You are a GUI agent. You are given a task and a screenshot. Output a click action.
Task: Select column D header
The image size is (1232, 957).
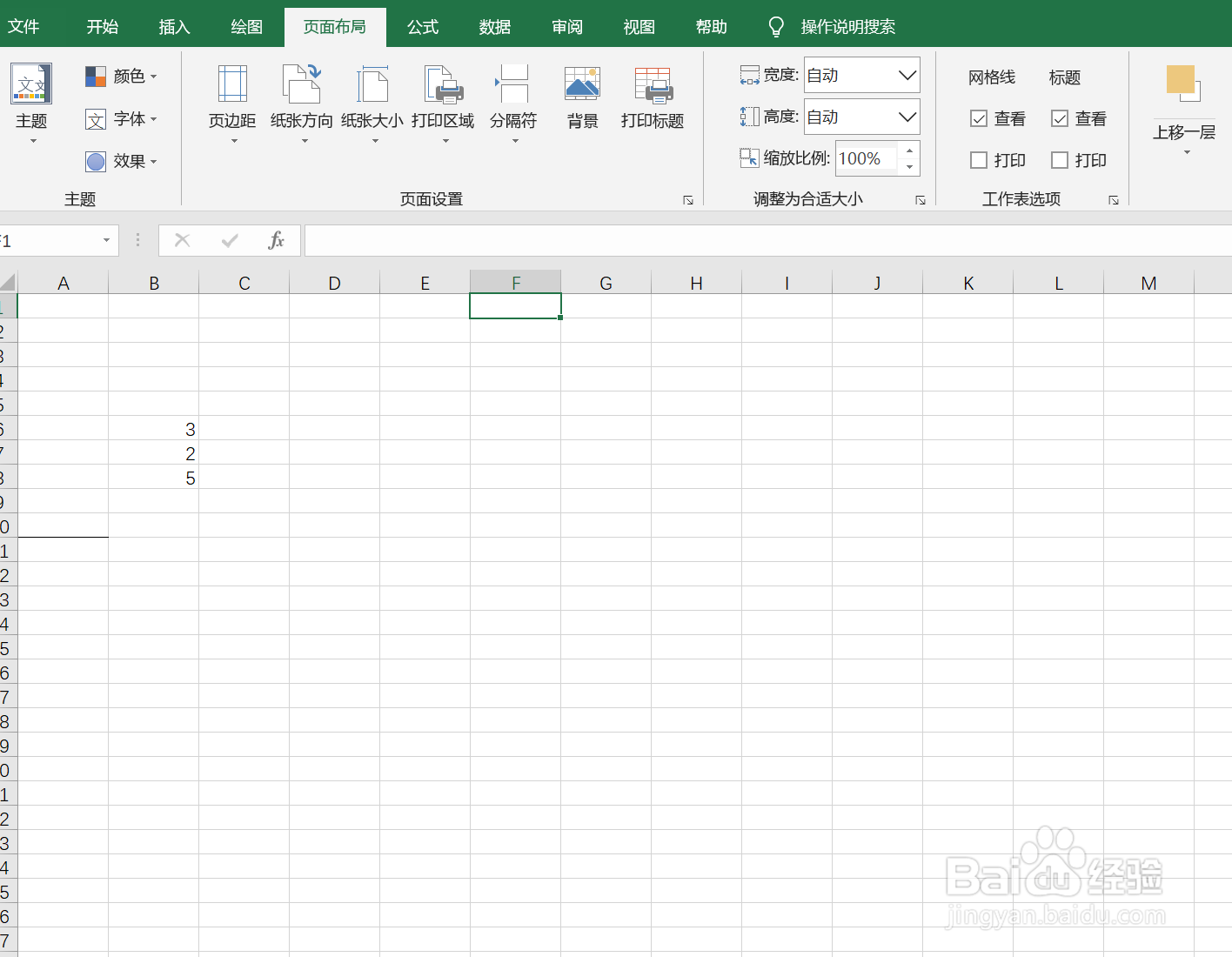(334, 283)
